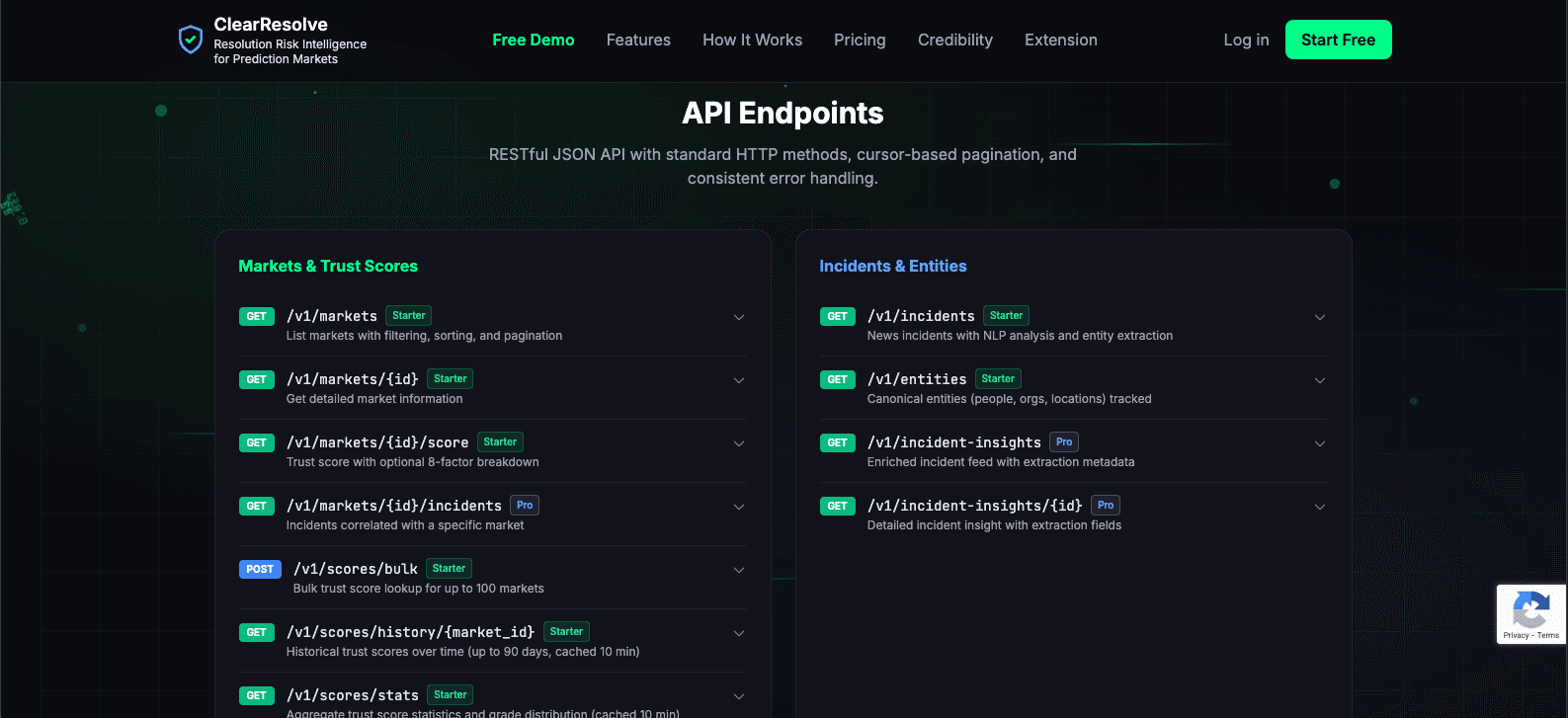Click the /v1/scores/bulk path text
This screenshot has width=1568, height=718.
(356, 569)
